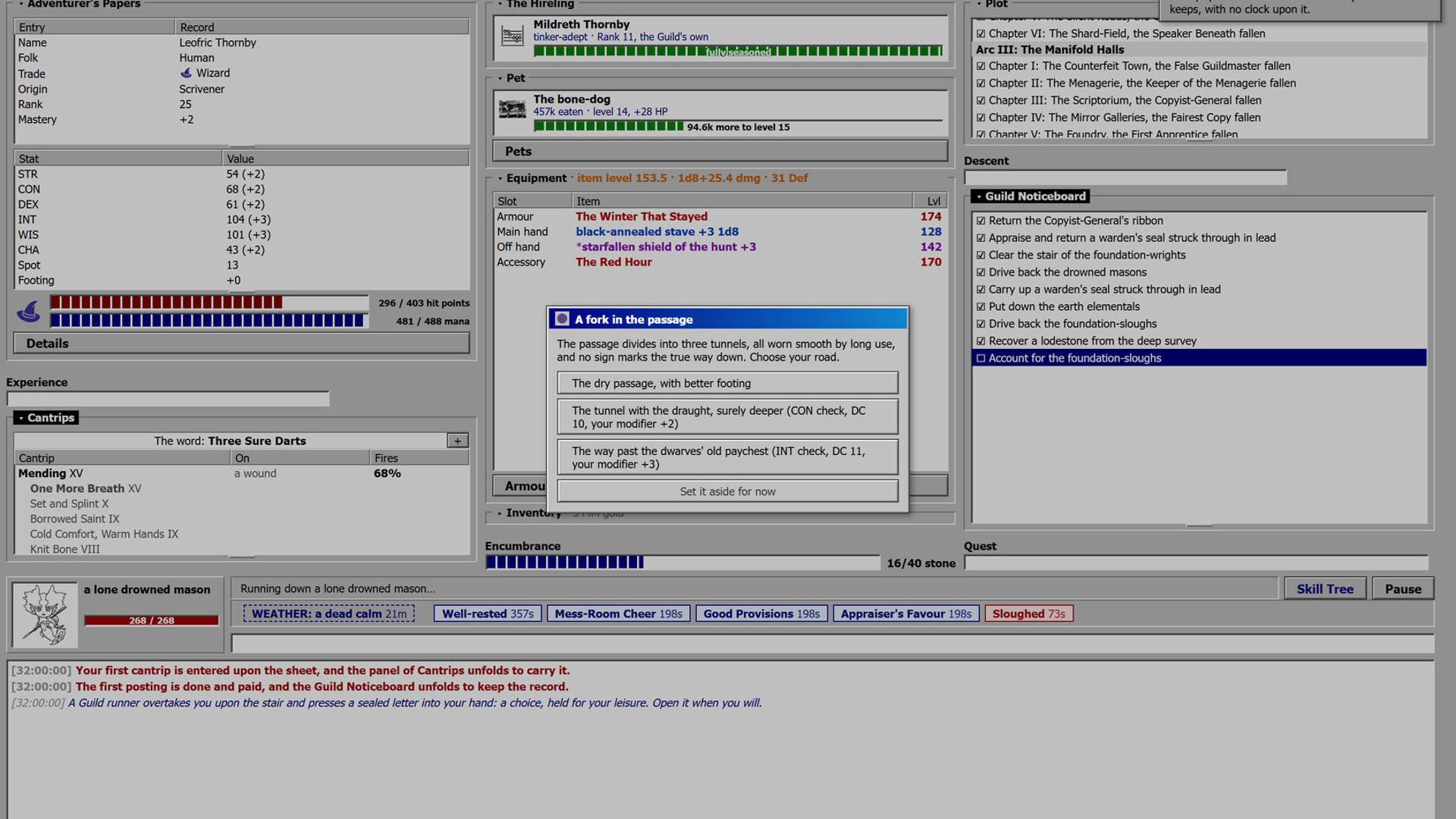Open the Skill Tree
Viewport: 1456px width, 819px height.
click(x=1325, y=589)
